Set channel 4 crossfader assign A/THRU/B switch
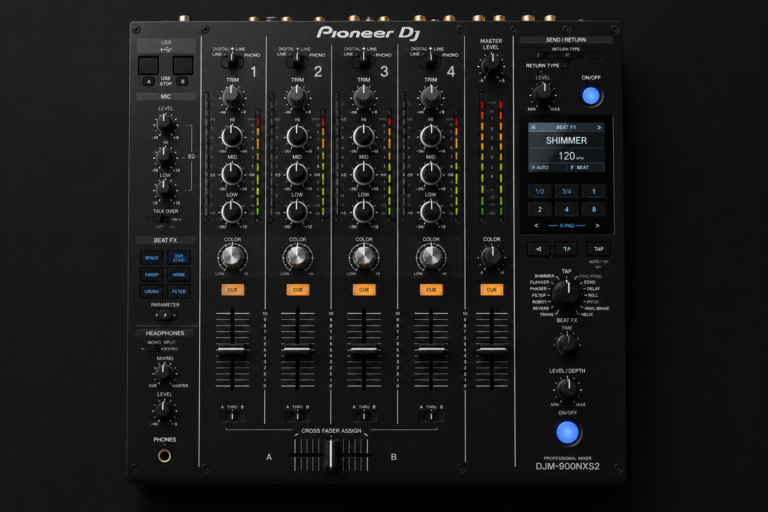The width and height of the screenshot is (768, 512). pos(431,416)
